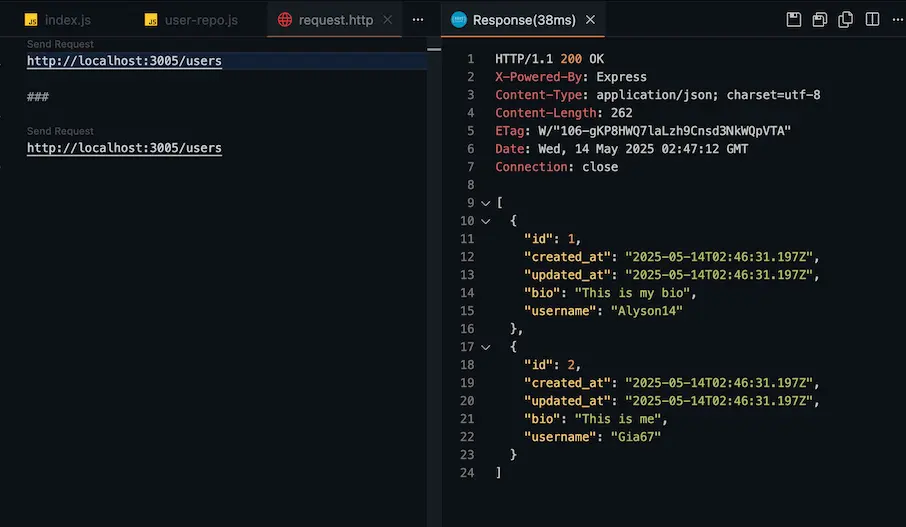Close the Response(38ms) tab
906x527 pixels.
click(590, 20)
